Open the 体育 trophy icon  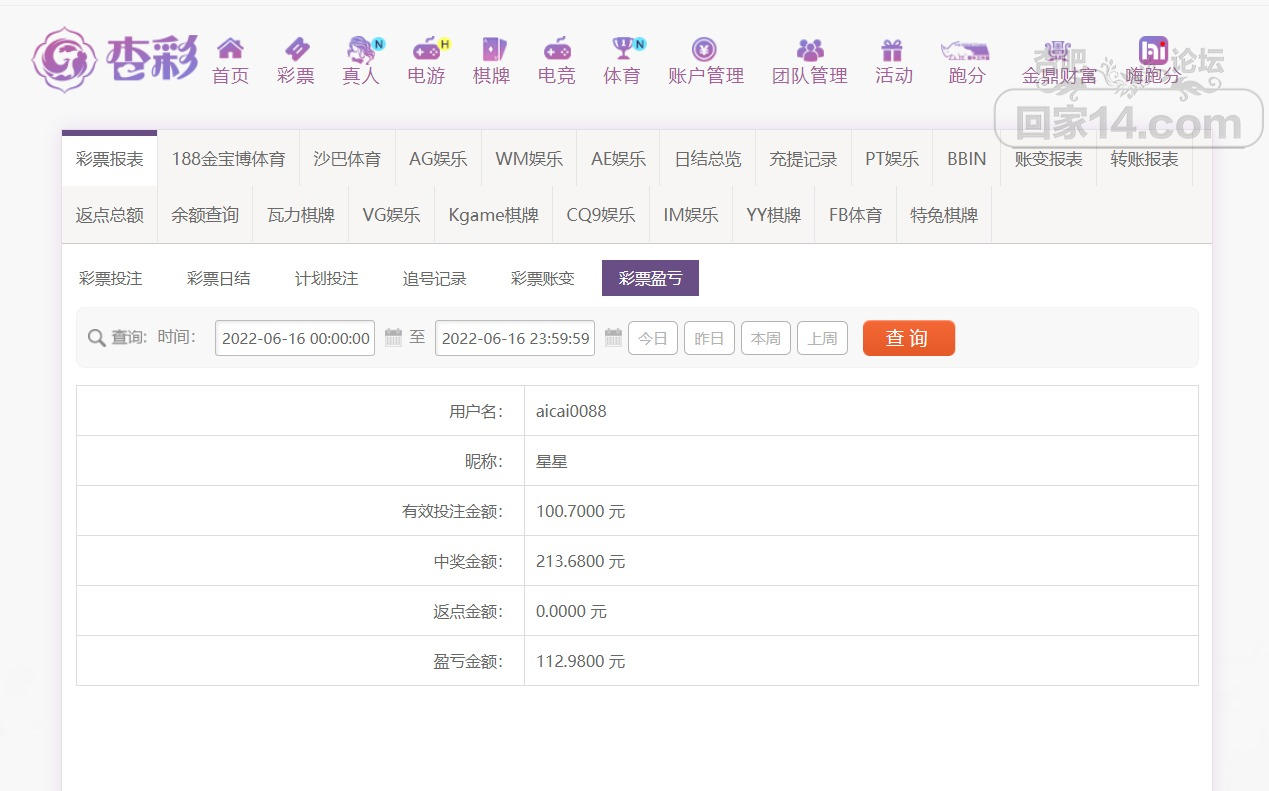(623, 49)
